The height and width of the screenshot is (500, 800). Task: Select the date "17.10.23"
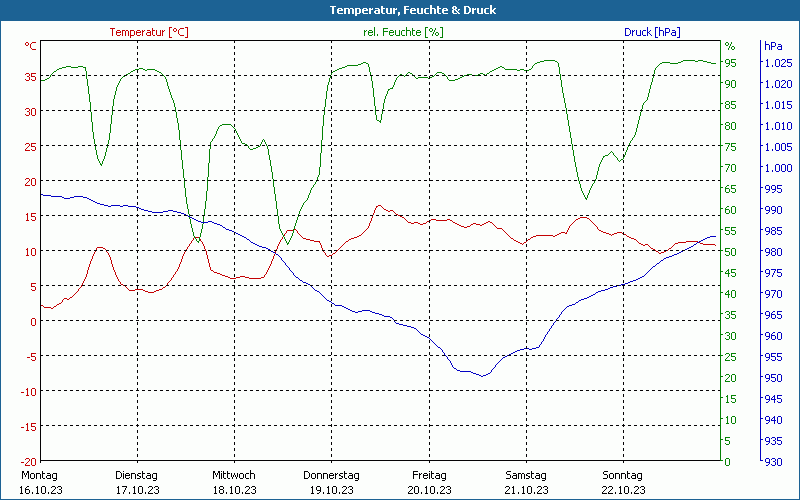click(x=137, y=490)
